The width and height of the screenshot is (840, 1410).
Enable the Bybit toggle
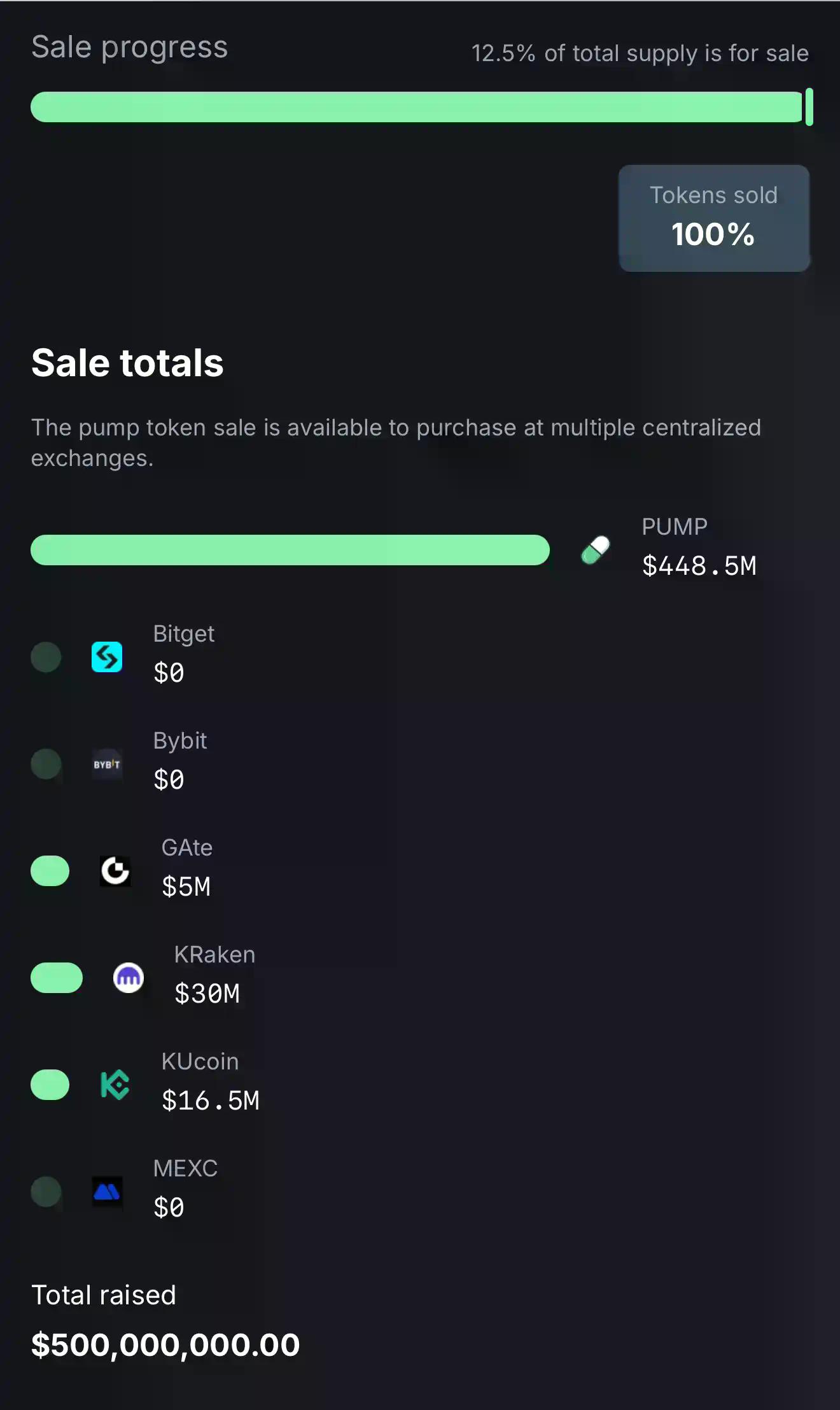click(47, 765)
